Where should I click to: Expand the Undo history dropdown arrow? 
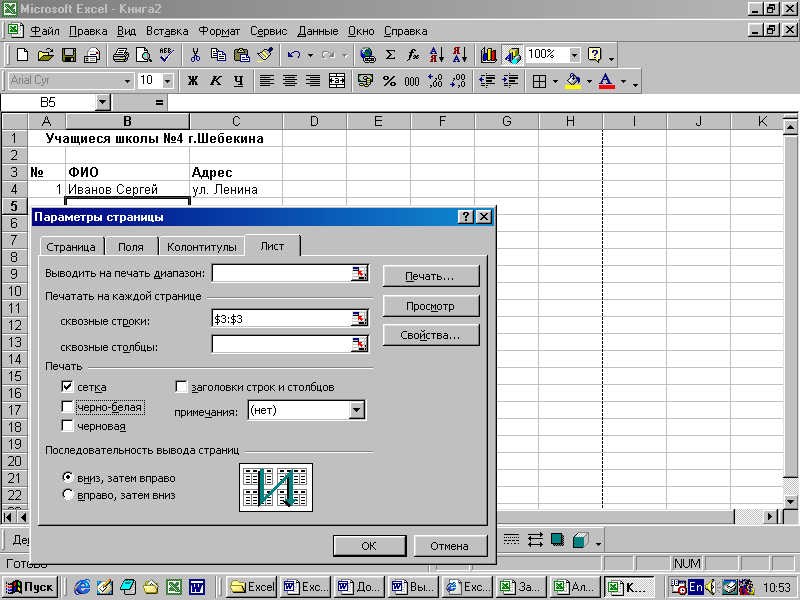coord(310,55)
